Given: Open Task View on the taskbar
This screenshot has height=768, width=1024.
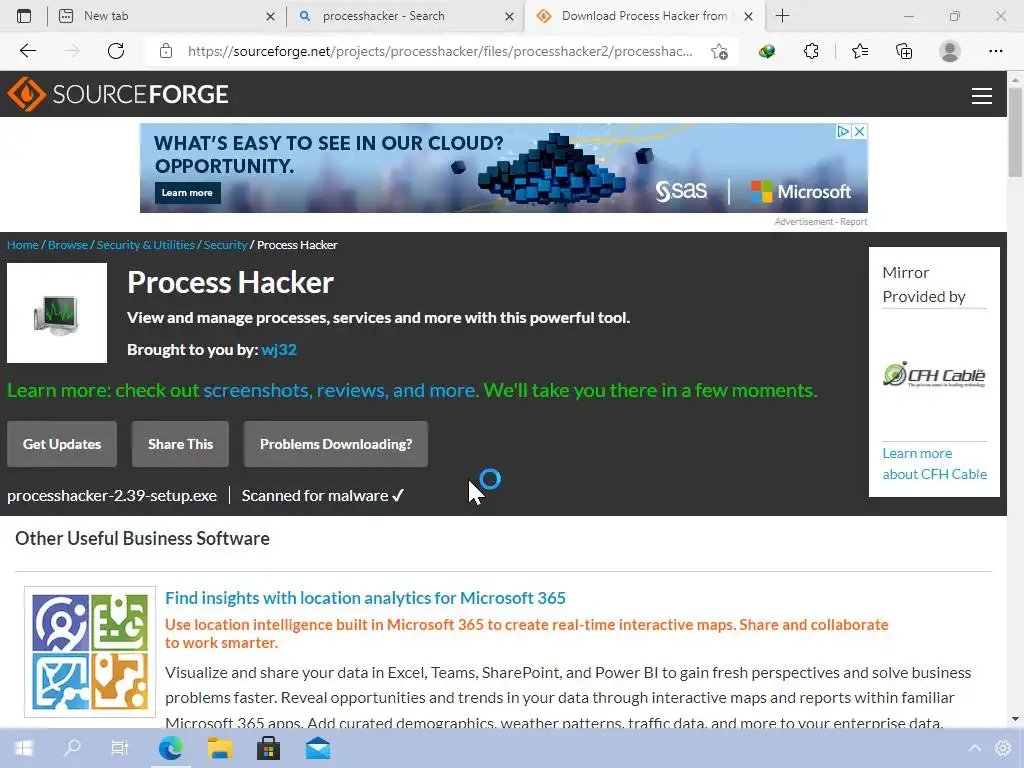Looking at the screenshot, I should point(120,748).
